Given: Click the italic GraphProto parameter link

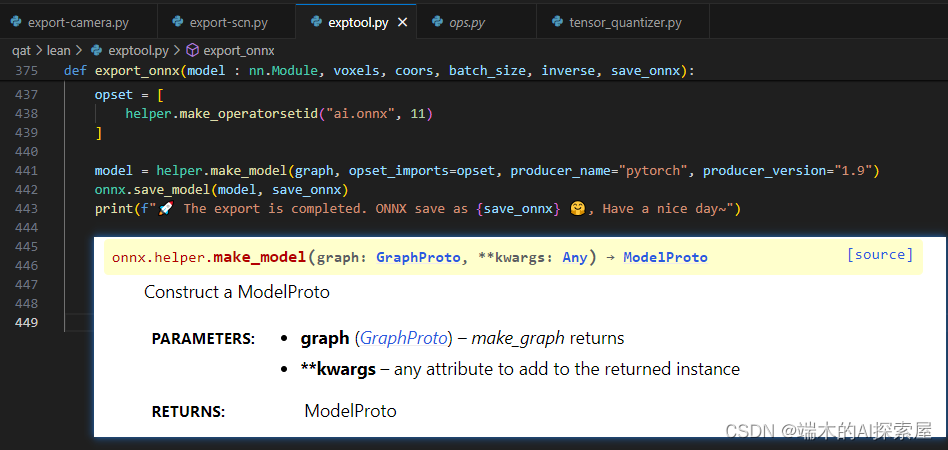Looking at the screenshot, I should pos(403,338).
